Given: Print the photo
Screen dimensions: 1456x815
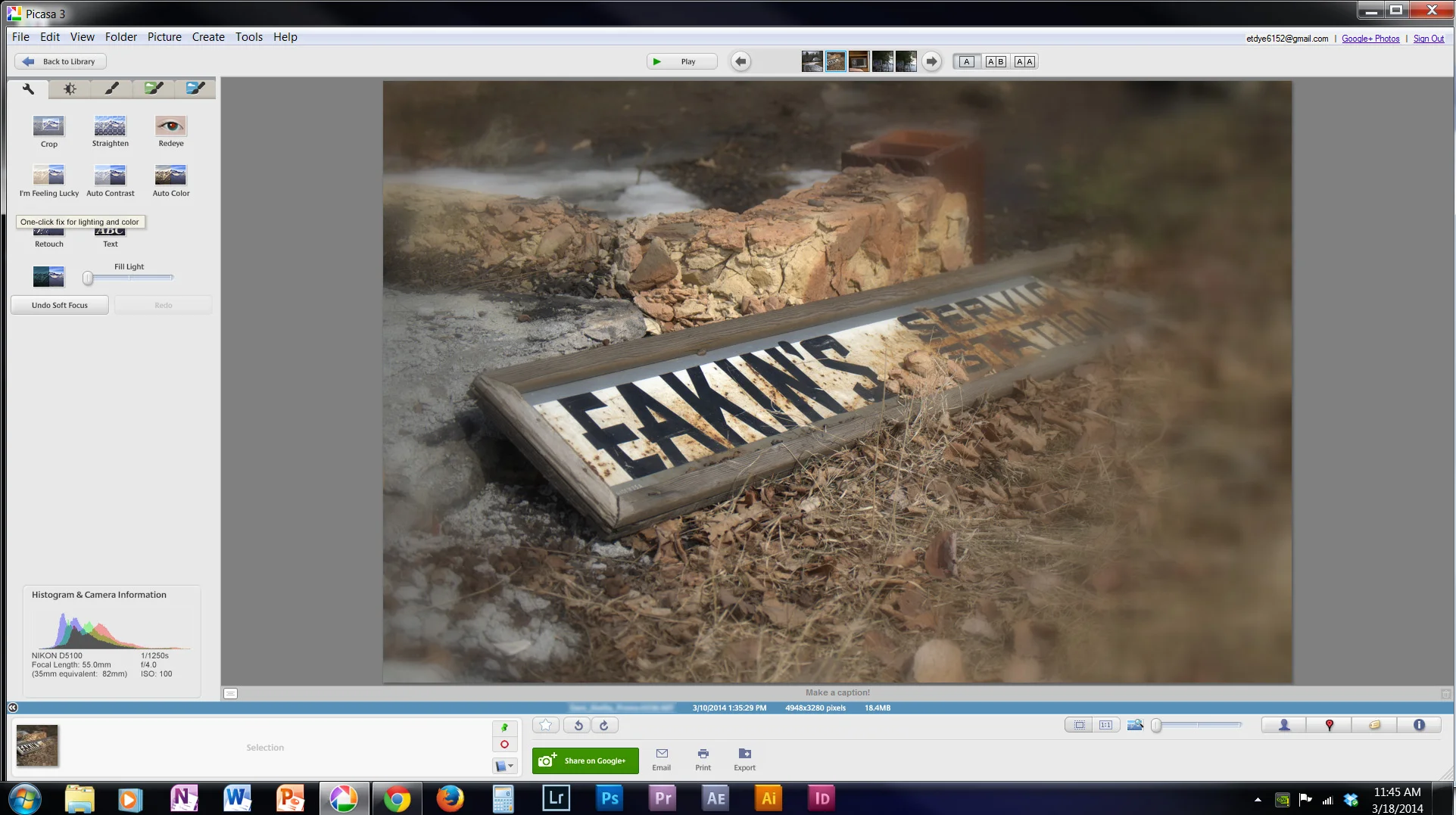Looking at the screenshot, I should (x=703, y=759).
